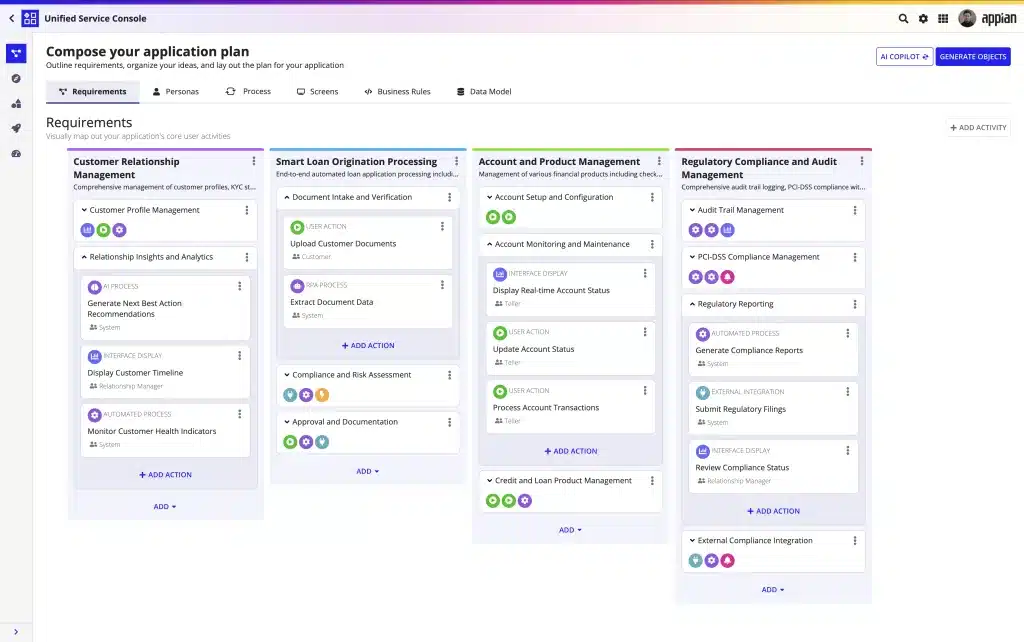Open kebab menu on Upload Customer Documents card
This screenshot has width=1024, height=642.
coord(442,227)
